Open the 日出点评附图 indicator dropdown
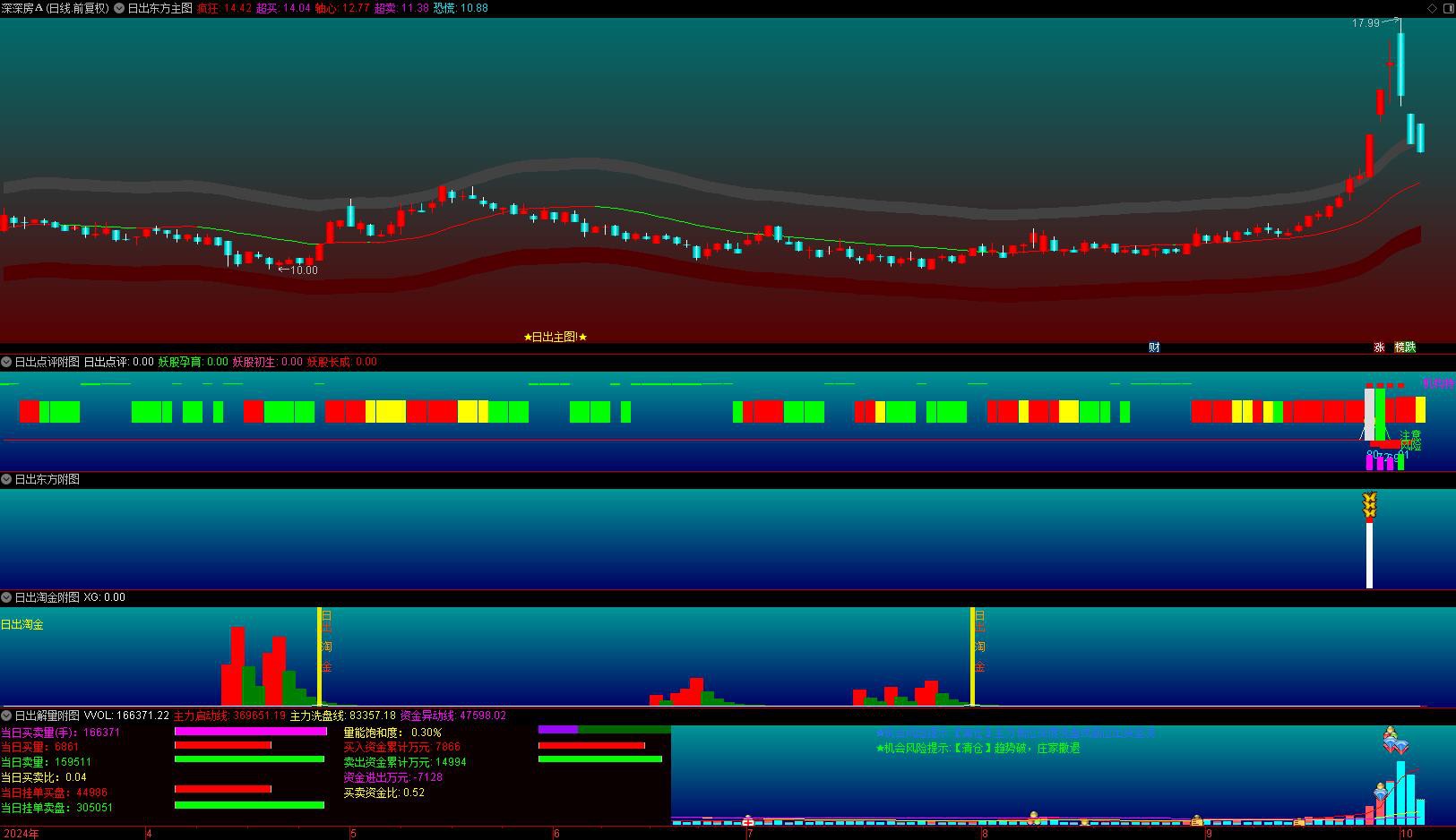 click(6, 362)
